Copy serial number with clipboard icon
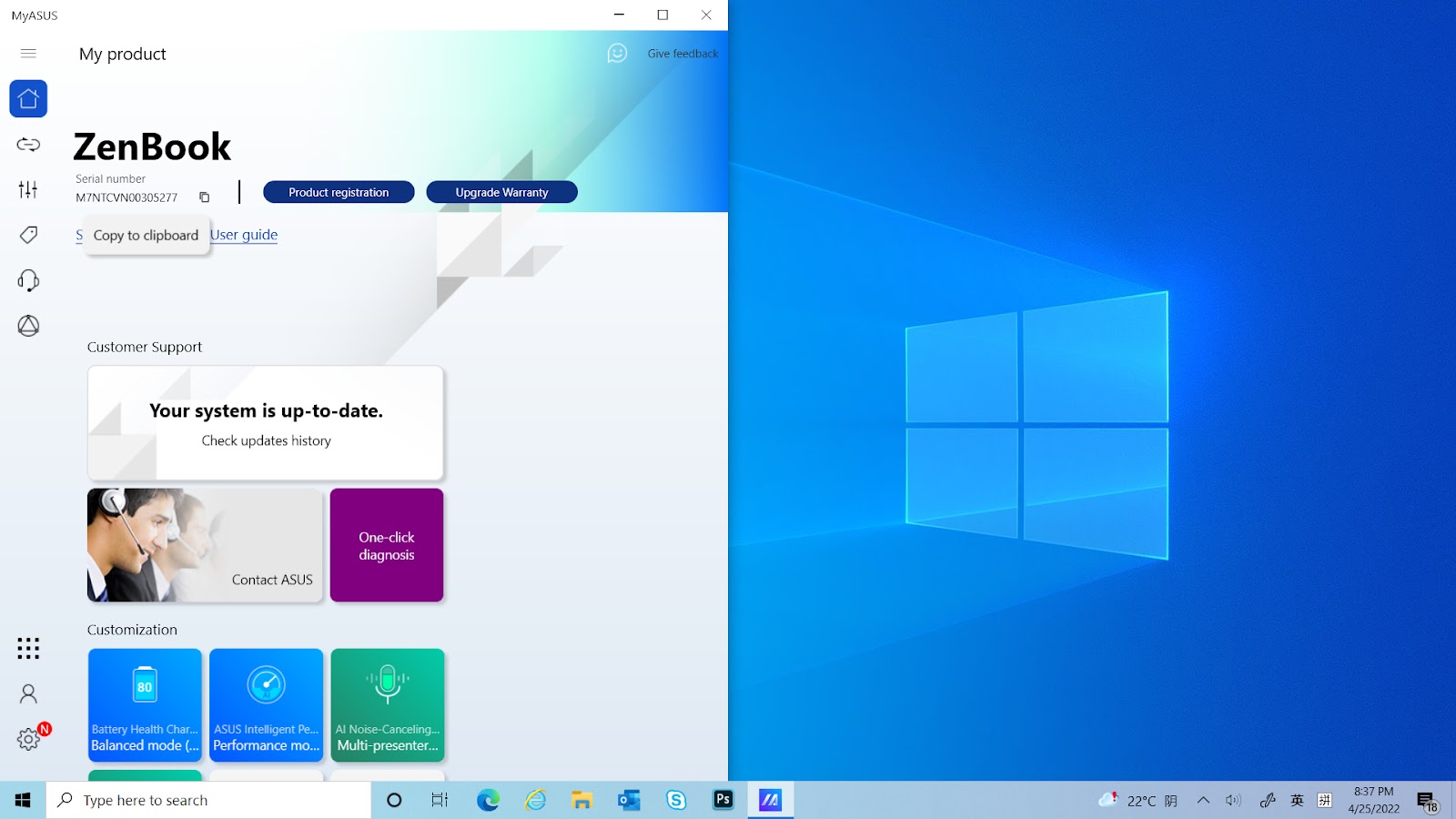Screen dimensions: 1456x819 204,197
